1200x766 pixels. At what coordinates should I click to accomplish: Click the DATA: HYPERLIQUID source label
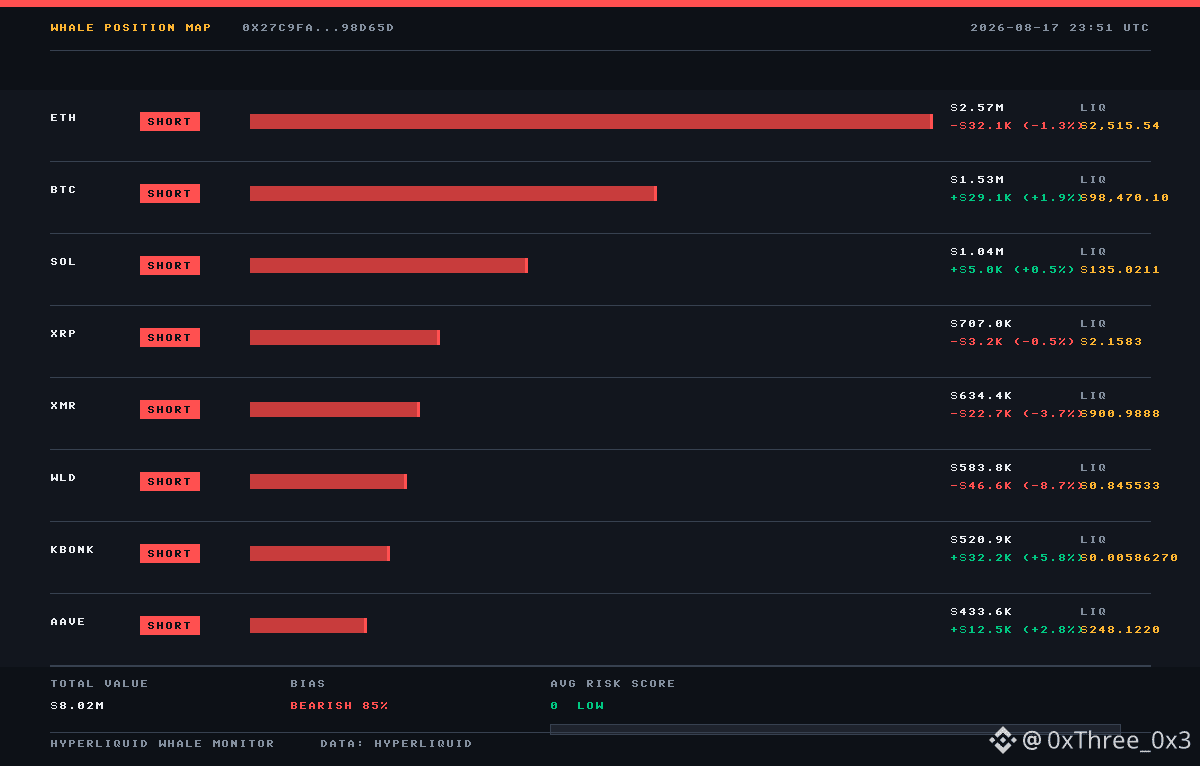(396, 744)
